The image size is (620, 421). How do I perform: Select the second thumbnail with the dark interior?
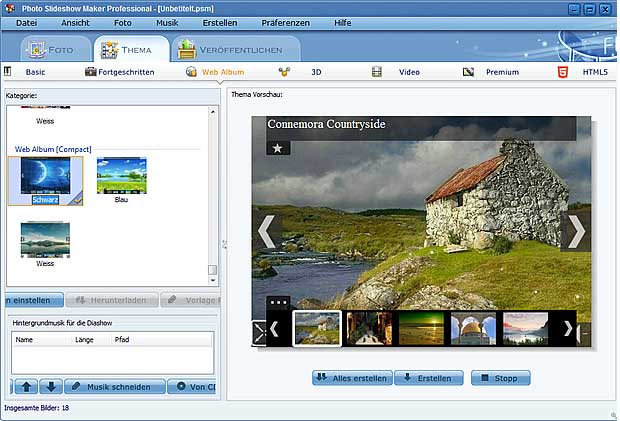(x=369, y=328)
